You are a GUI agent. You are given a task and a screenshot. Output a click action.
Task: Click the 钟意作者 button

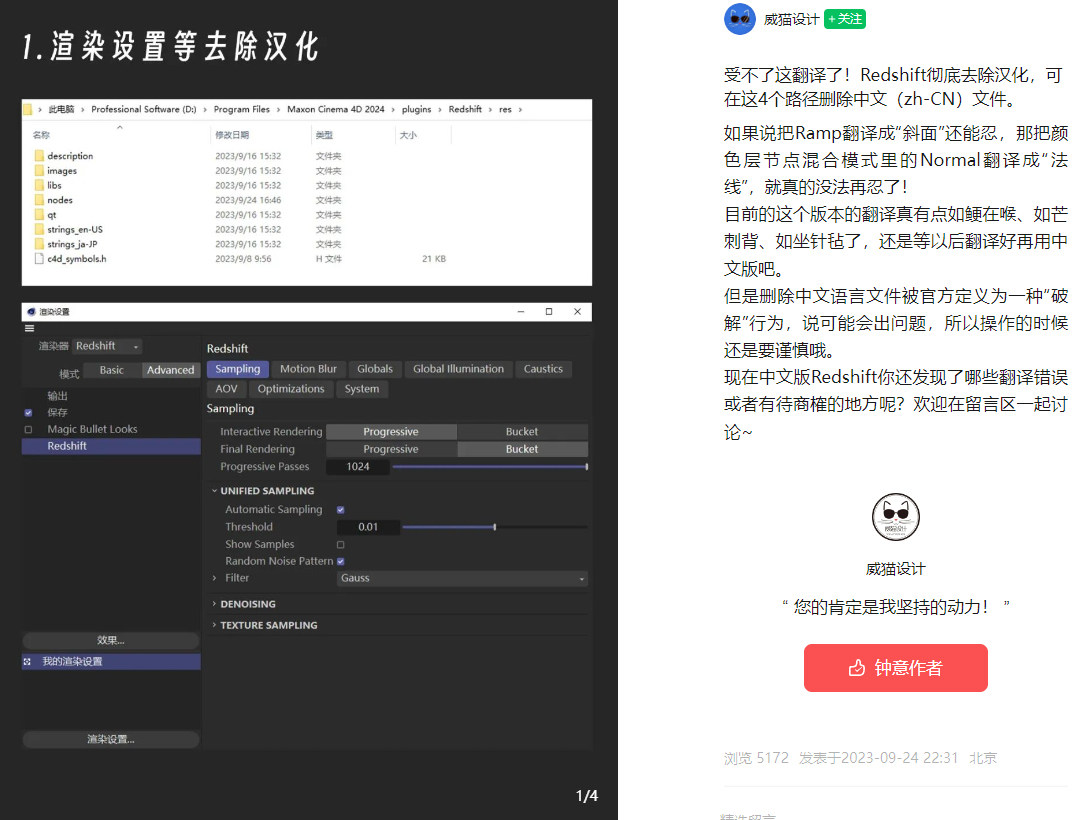(x=895, y=667)
